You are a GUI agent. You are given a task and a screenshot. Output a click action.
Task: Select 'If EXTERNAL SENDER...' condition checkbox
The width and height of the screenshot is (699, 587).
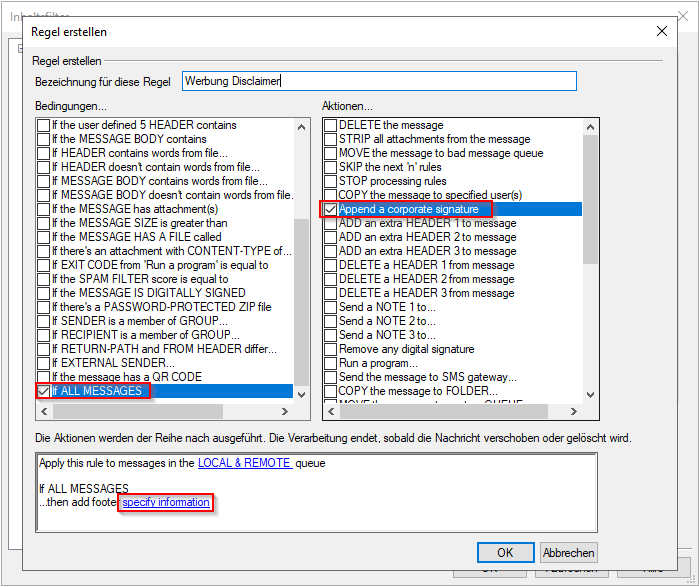click(44, 363)
